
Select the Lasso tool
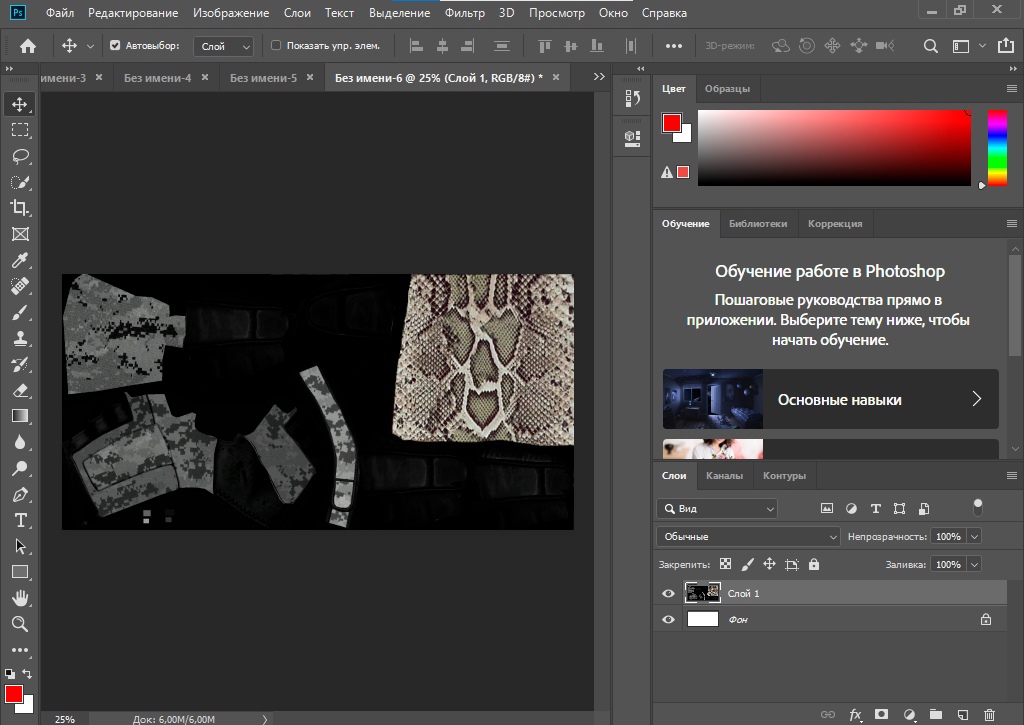20,156
